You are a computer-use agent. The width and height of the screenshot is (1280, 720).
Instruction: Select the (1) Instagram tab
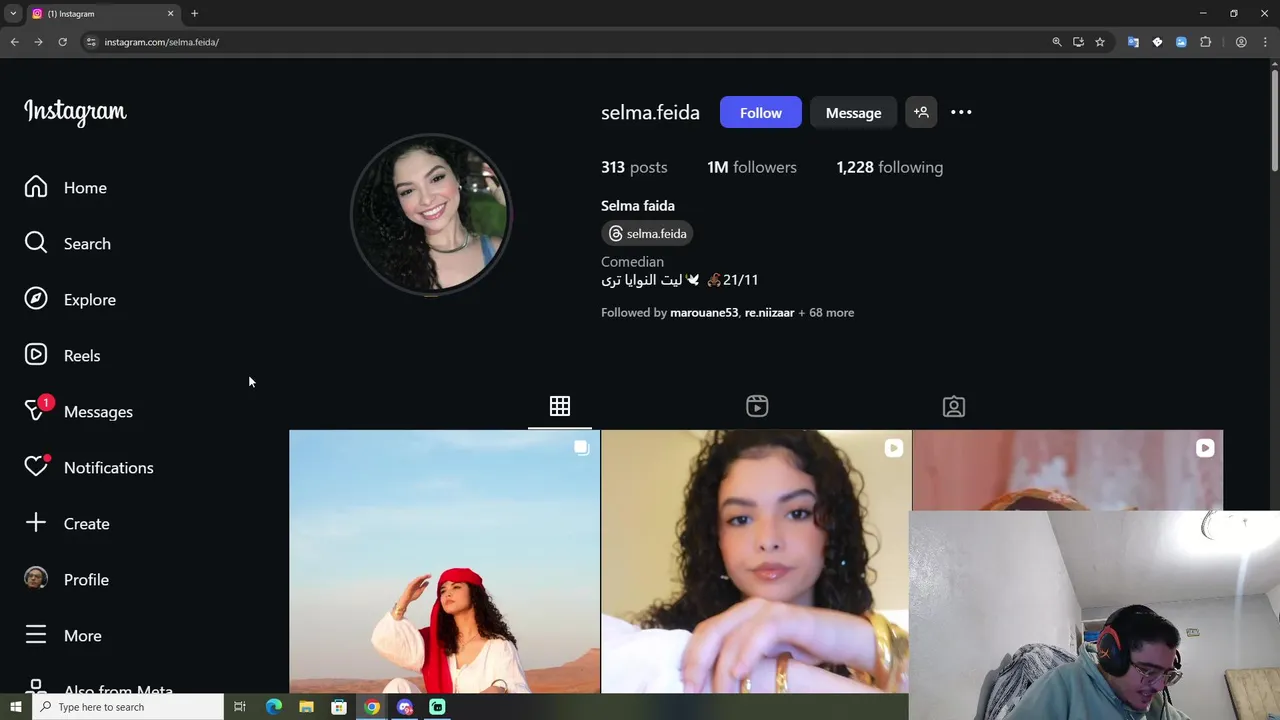[x=102, y=14]
